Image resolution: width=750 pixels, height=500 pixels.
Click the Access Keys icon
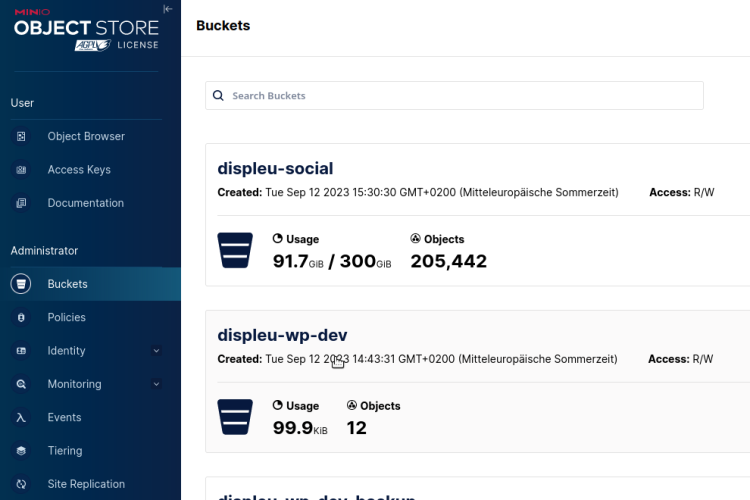click(x=21, y=170)
